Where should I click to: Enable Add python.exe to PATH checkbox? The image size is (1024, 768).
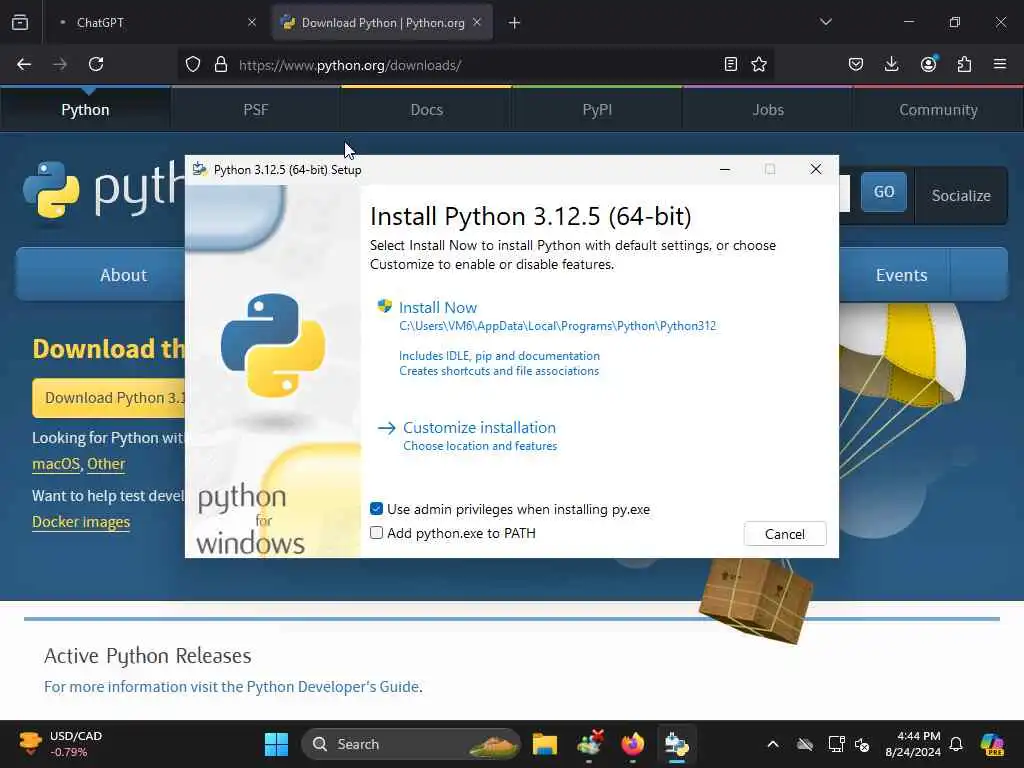click(376, 533)
